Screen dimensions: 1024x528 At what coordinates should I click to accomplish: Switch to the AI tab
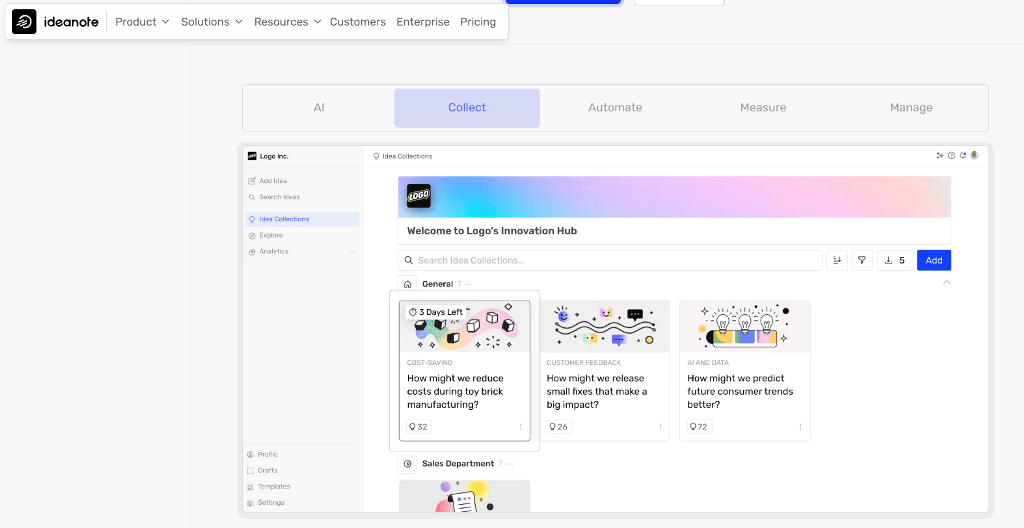(x=319, y=108)
